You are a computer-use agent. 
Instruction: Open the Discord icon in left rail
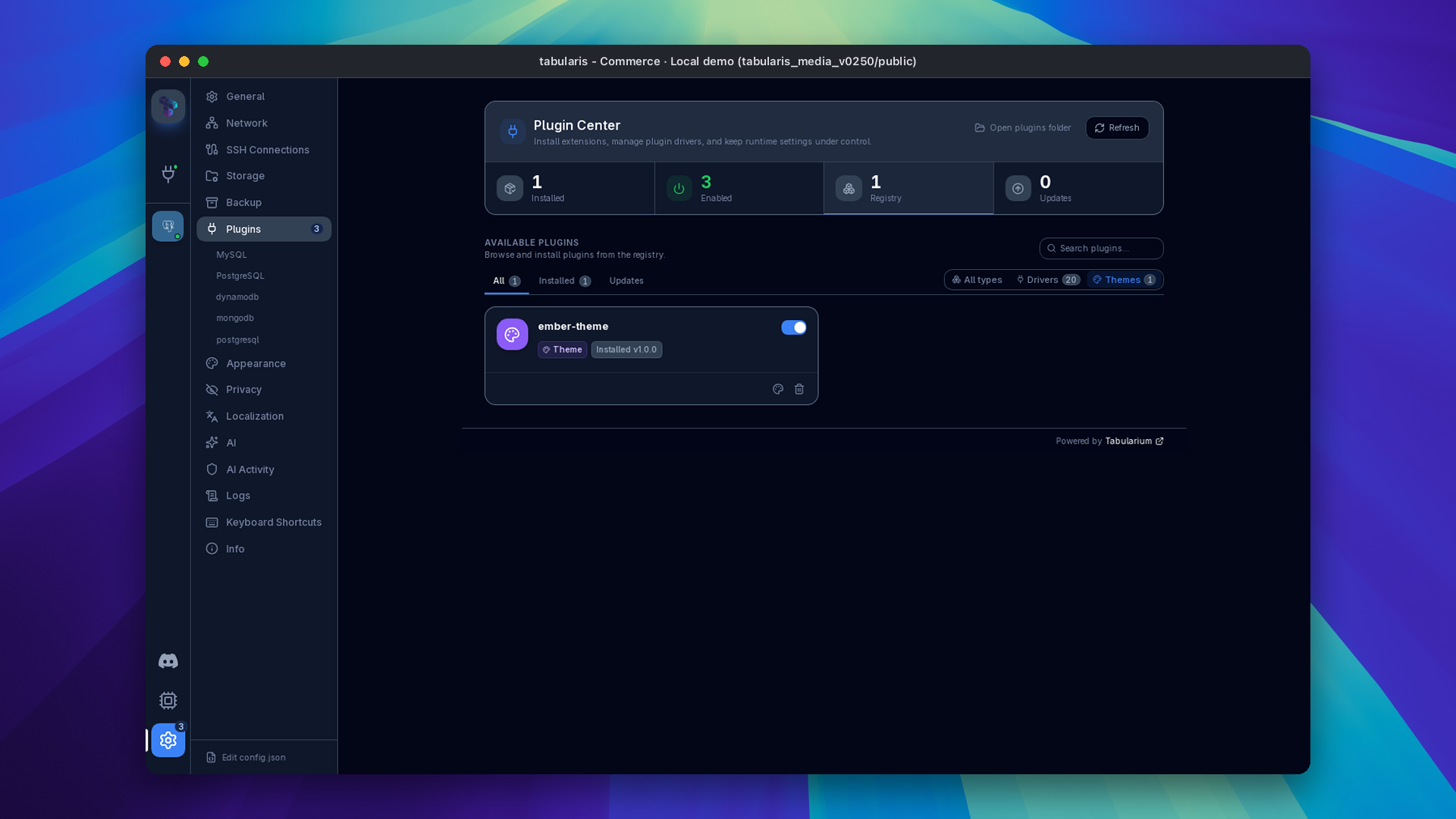coord(168,661)
